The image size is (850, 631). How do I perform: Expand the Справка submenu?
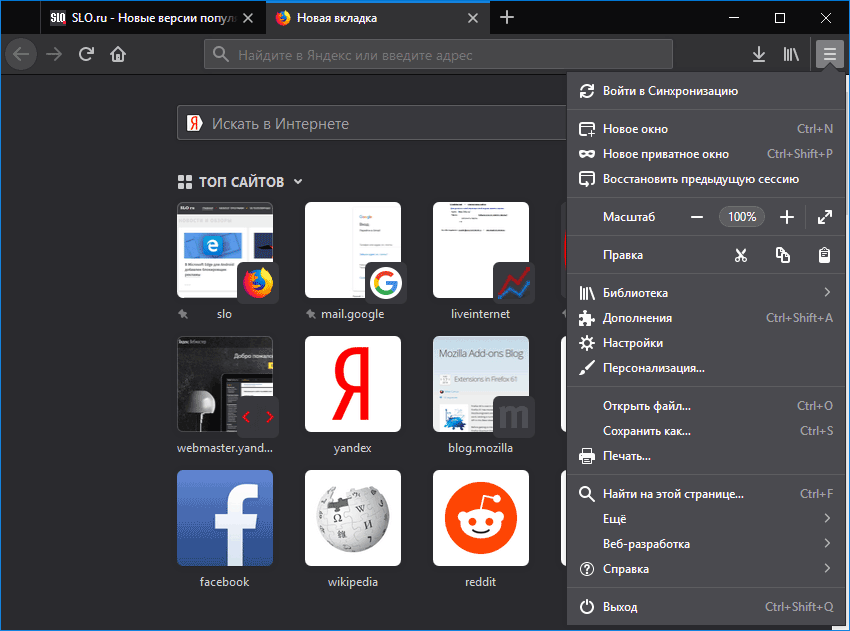(x=706, y=568)
